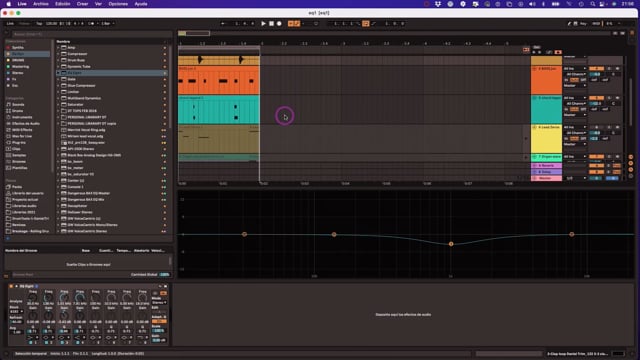The image size is (640, 360).
Task: Open the Proyecto actual folder
Action: click(25, 199)
